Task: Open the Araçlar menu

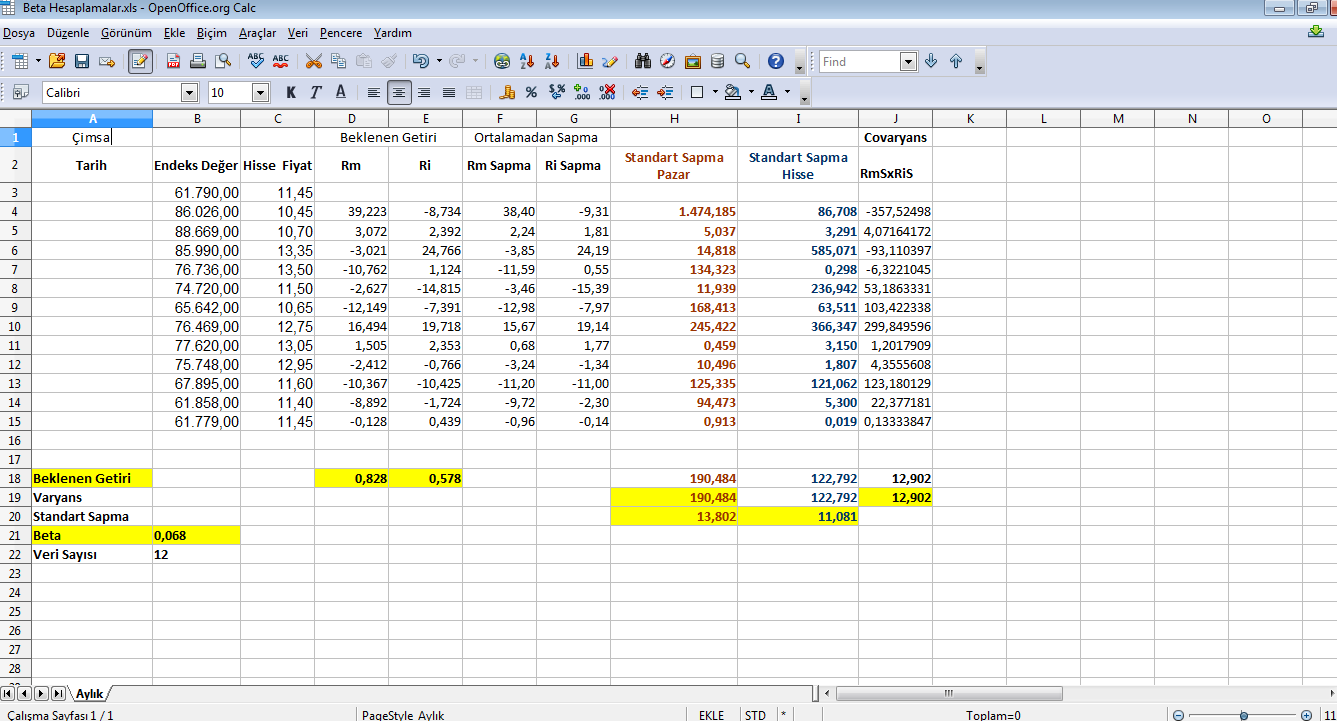Action: [257, 33]
